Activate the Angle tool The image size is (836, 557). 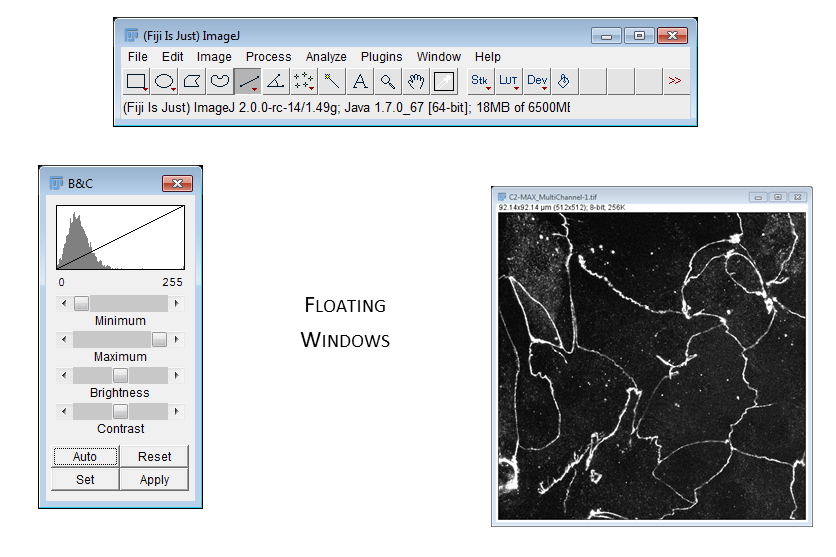[276, 81]
